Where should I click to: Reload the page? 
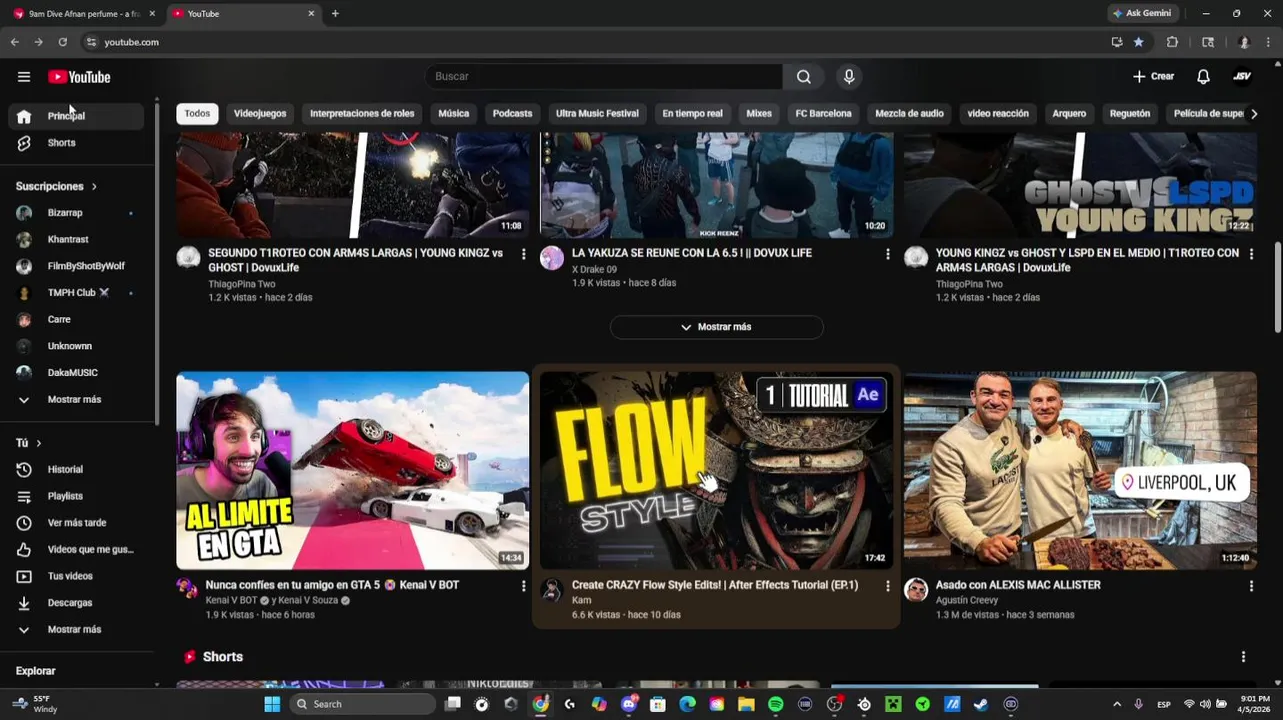point(62,42)
